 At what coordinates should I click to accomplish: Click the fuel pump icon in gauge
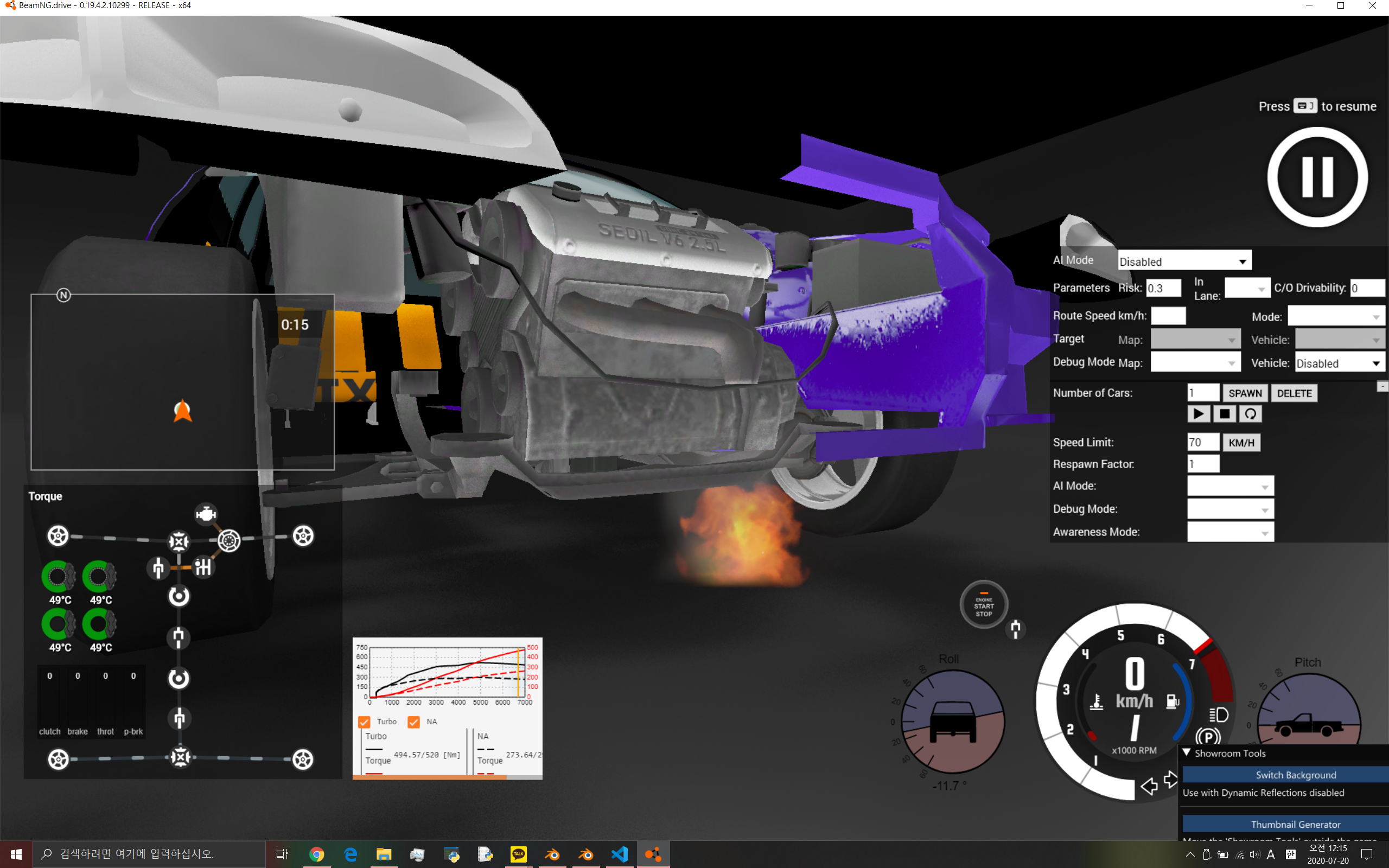pyautogui.click(x=1172, y=701)
